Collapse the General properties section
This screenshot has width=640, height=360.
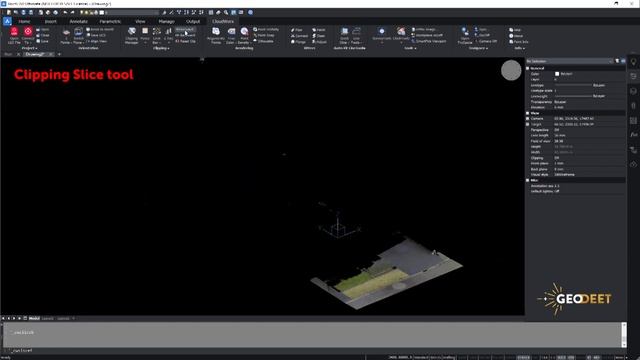(x=528, y=68)
